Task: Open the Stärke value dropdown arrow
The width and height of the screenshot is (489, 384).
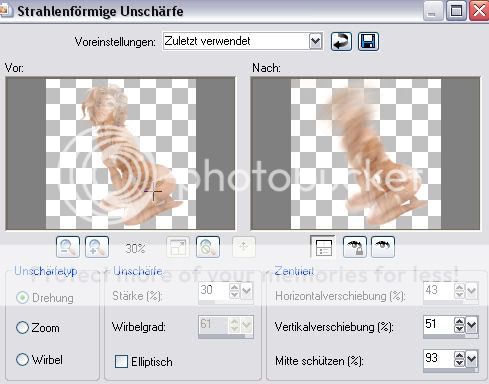Action: click(x=247, y=291)
